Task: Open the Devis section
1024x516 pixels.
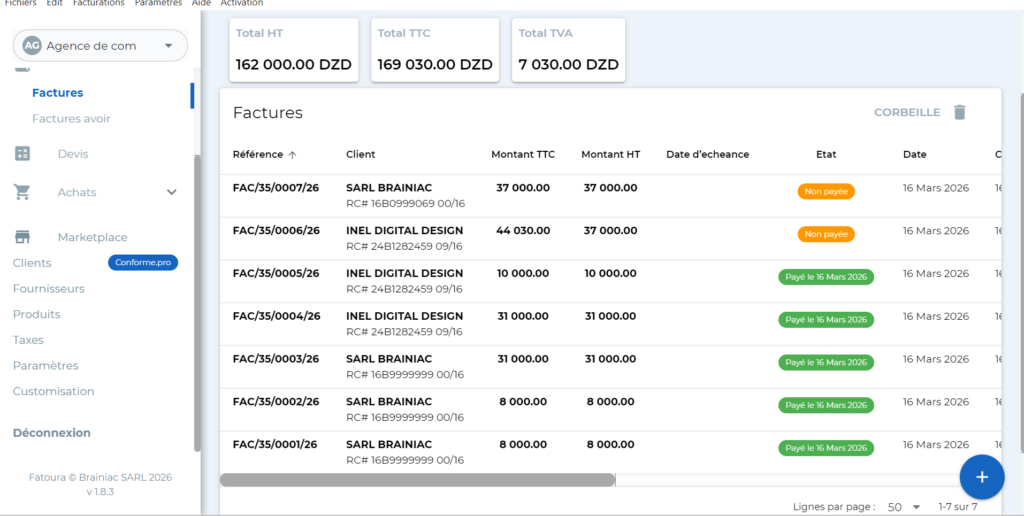Action: 72,153
